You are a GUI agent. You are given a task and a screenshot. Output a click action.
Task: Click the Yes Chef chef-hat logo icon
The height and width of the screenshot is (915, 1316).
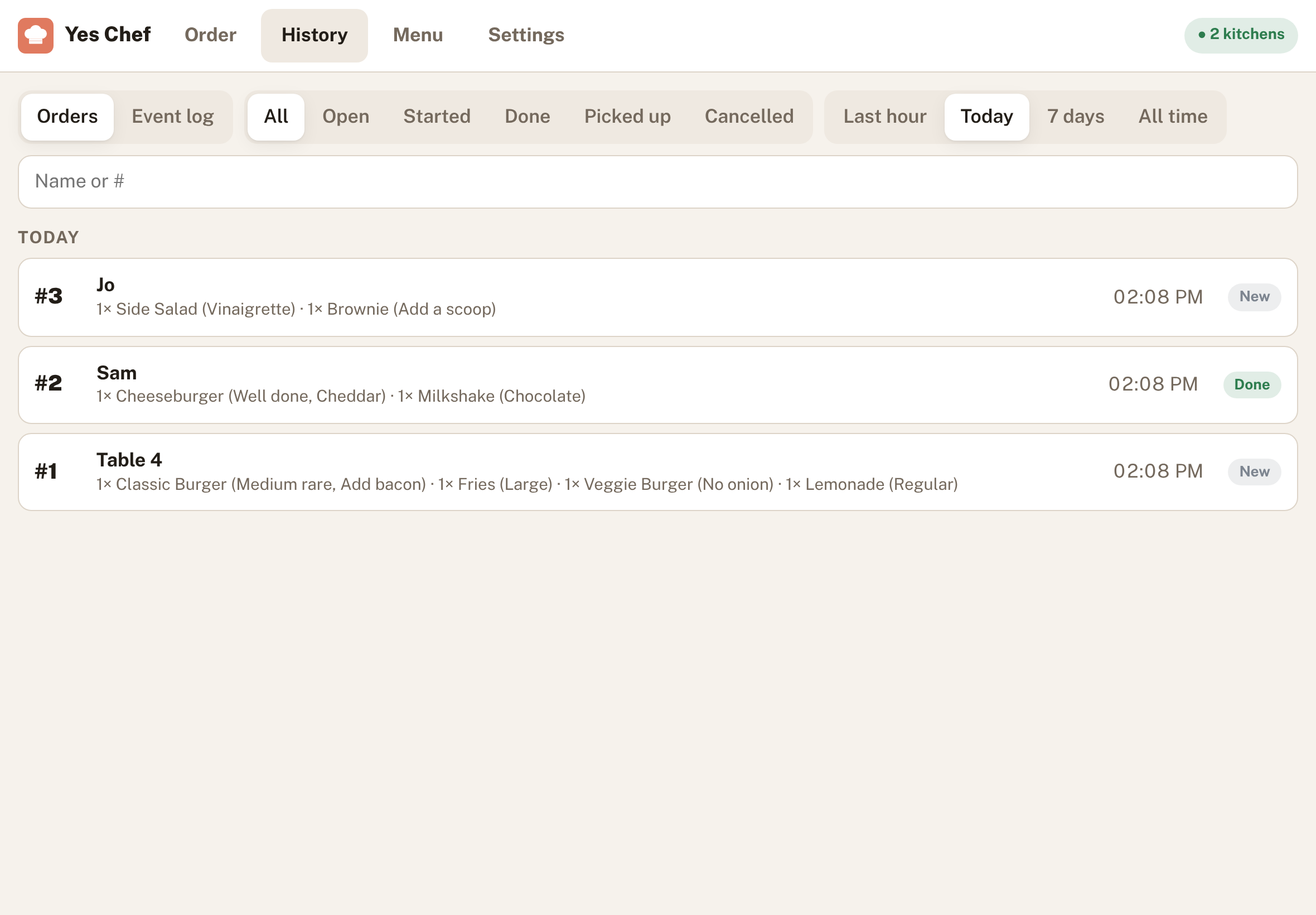point(36,36)
